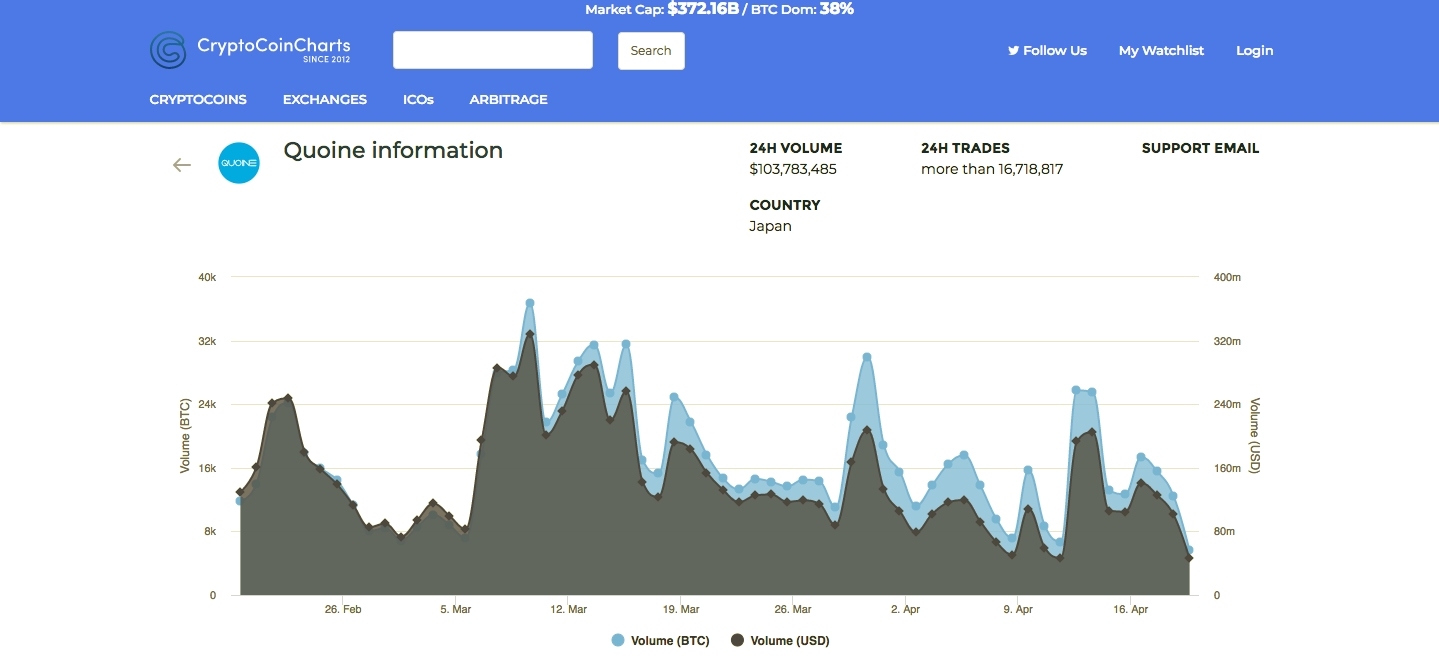
Task: Click the 19. Mar x-axis label
Action: pos(681,608)
